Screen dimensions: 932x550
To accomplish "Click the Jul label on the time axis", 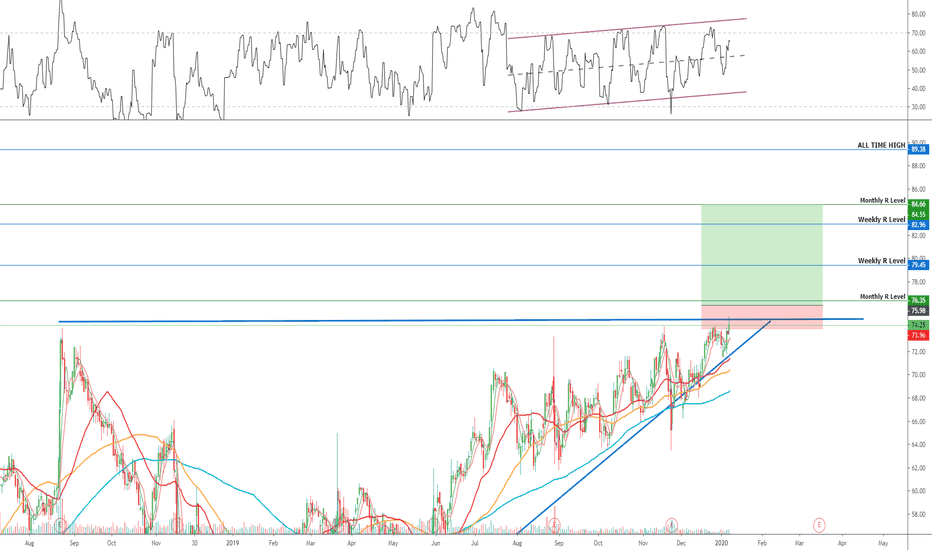I will (475, 543).
